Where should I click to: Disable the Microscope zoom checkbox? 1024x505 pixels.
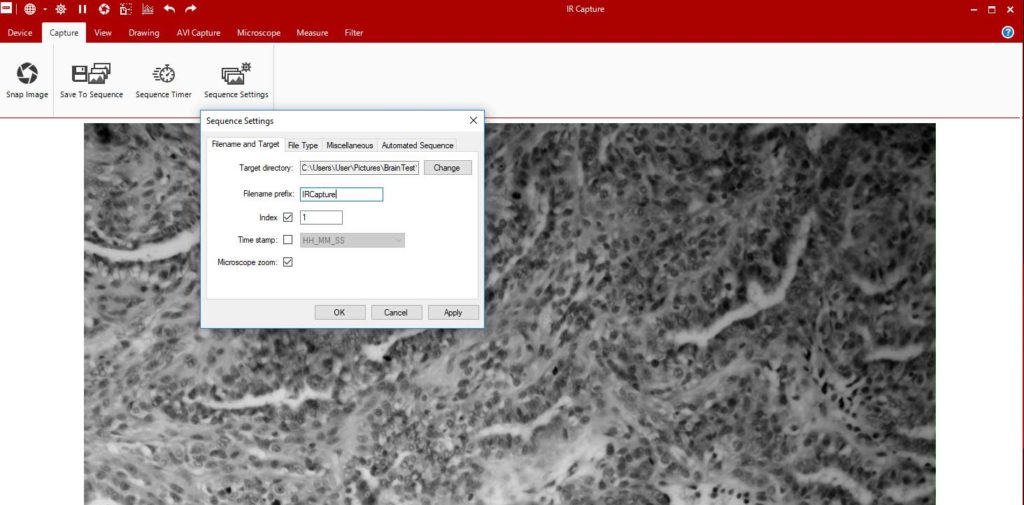[288, 262]
